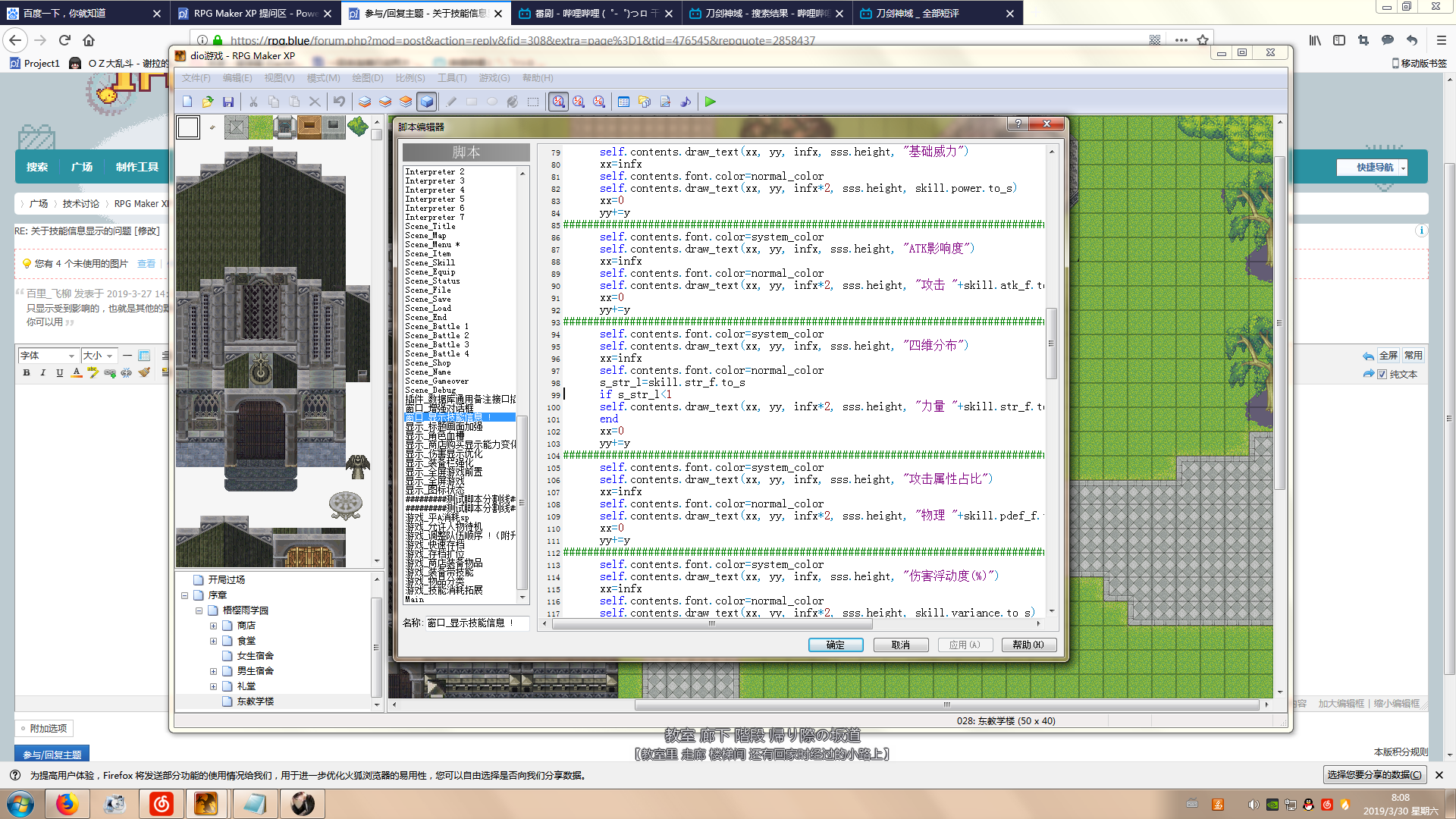Collapse the 序章 map tree node

[184, 595]
